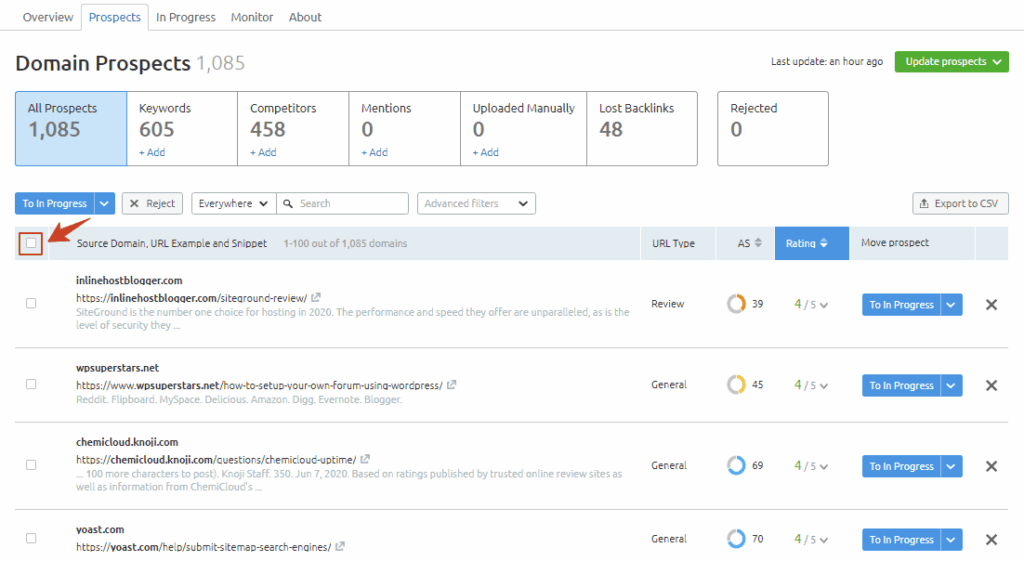
Task: Dismiss wpsuperstars.net row using X icon
Action: (x=991, y=386)
